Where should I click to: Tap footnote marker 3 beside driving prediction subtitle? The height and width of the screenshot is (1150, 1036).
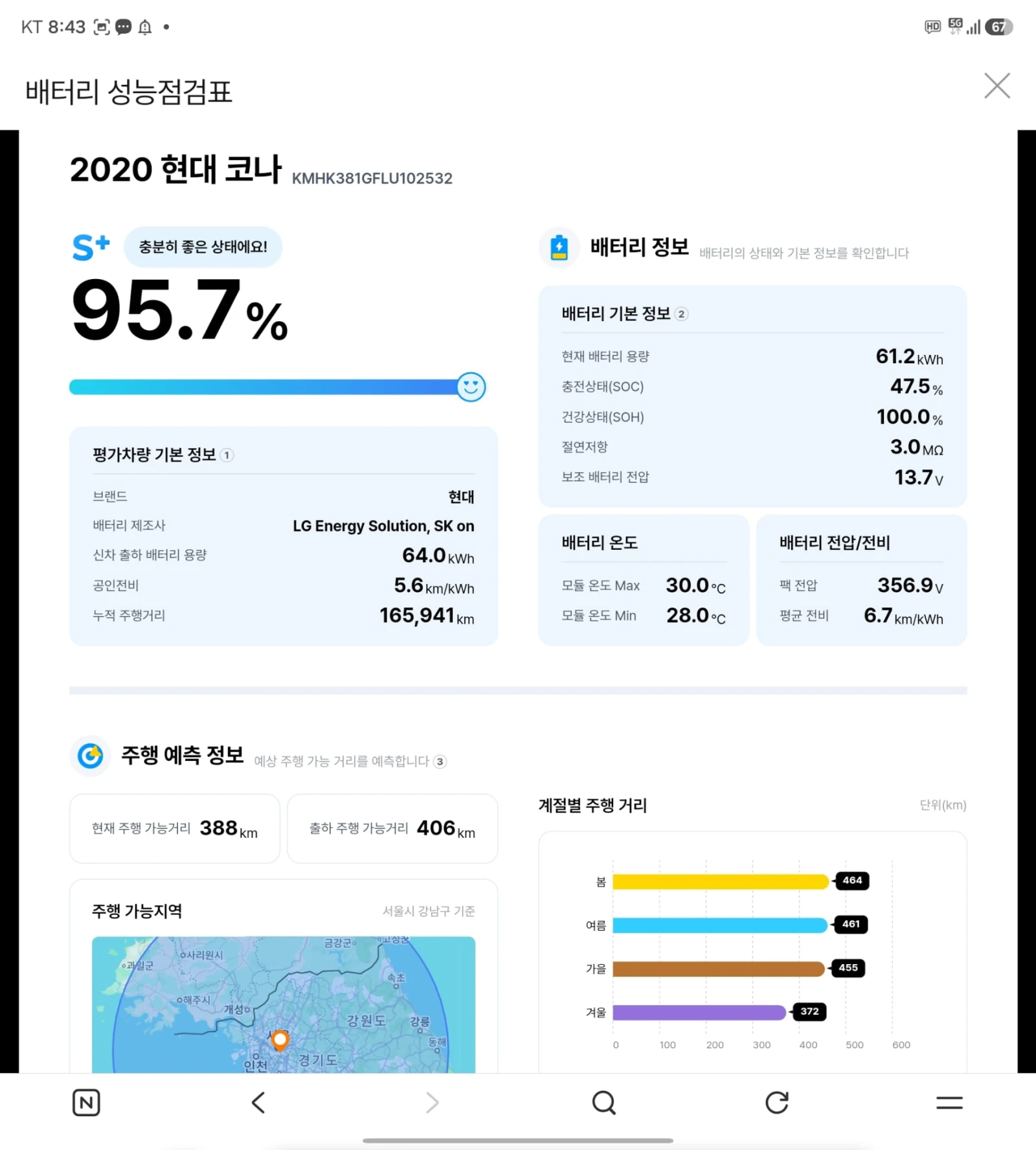440,761
